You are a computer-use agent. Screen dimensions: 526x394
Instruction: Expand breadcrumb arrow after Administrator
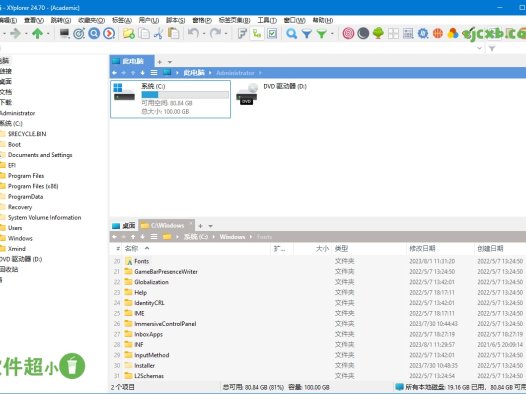coord(260,73)
